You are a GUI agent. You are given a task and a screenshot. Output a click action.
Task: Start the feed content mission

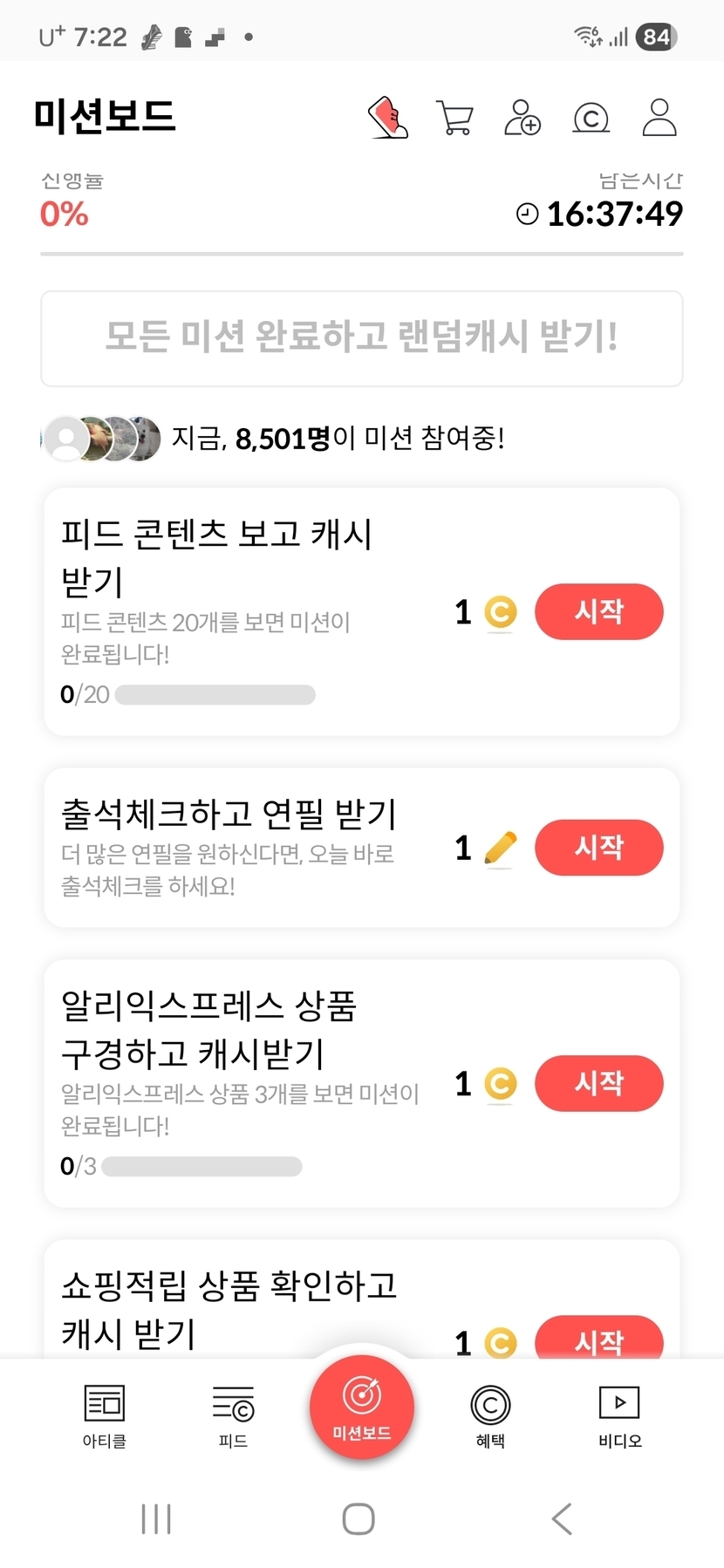(598, 611)
